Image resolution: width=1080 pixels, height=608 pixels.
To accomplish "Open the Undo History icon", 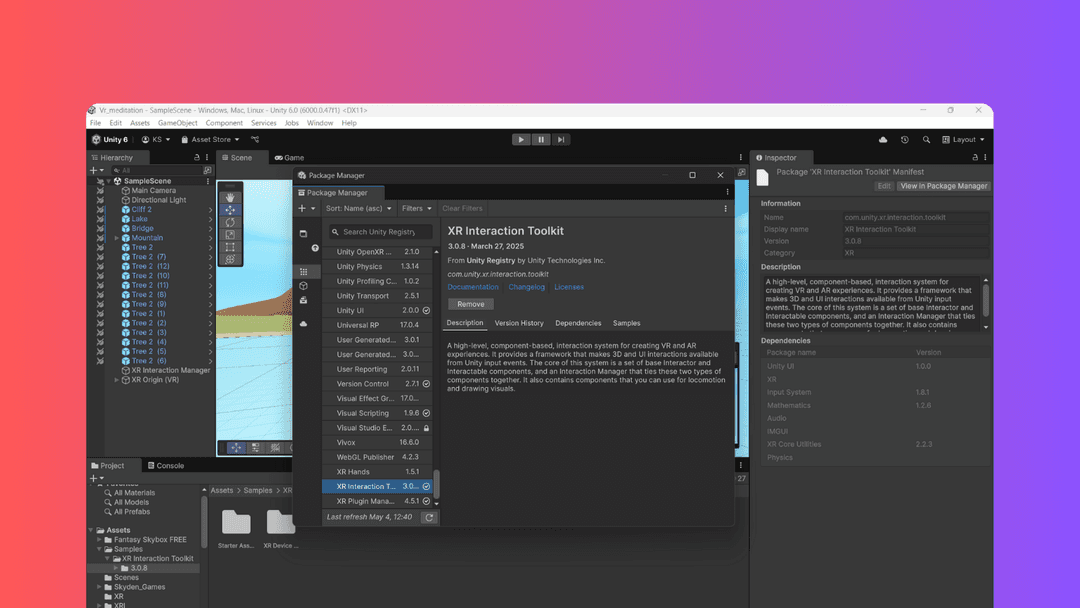I will pos(904,140).
